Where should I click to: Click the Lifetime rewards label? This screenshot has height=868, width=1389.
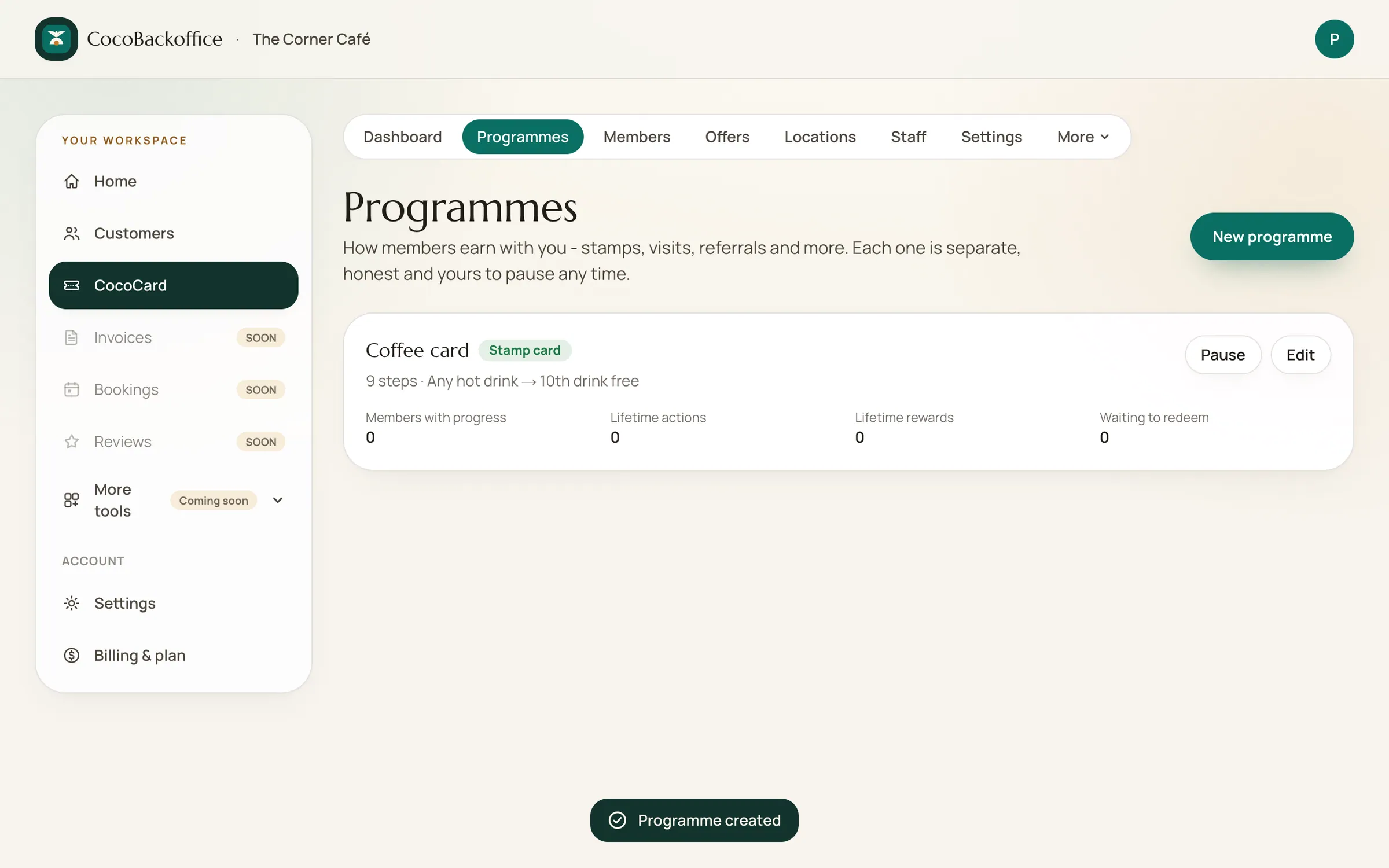pos(904,417)
